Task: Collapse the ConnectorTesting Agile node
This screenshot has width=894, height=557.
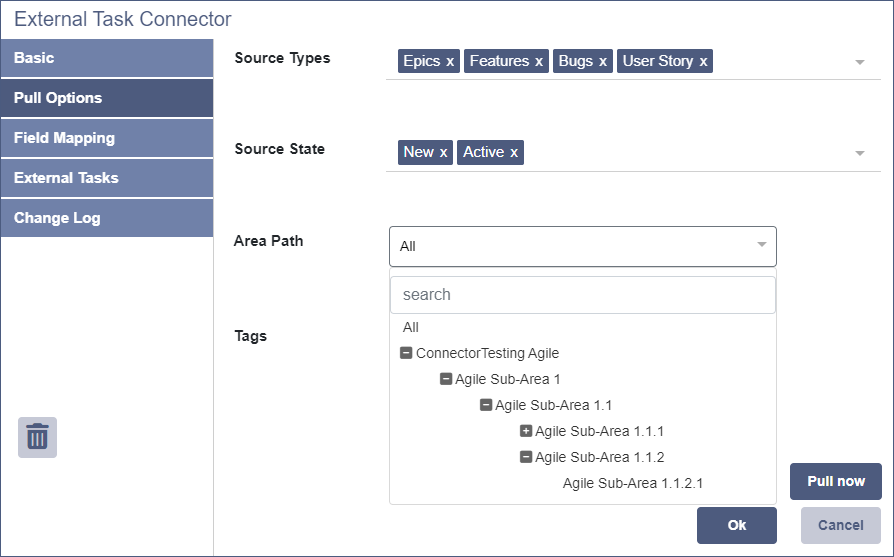Action: (406, 353)
